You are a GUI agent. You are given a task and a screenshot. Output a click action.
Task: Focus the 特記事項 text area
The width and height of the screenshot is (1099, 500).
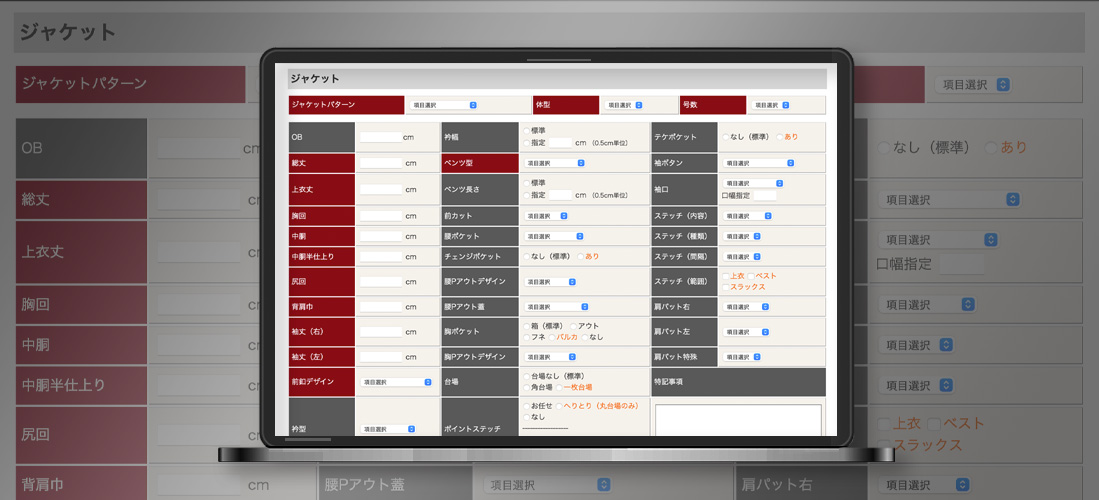click(x=739, y=419)
